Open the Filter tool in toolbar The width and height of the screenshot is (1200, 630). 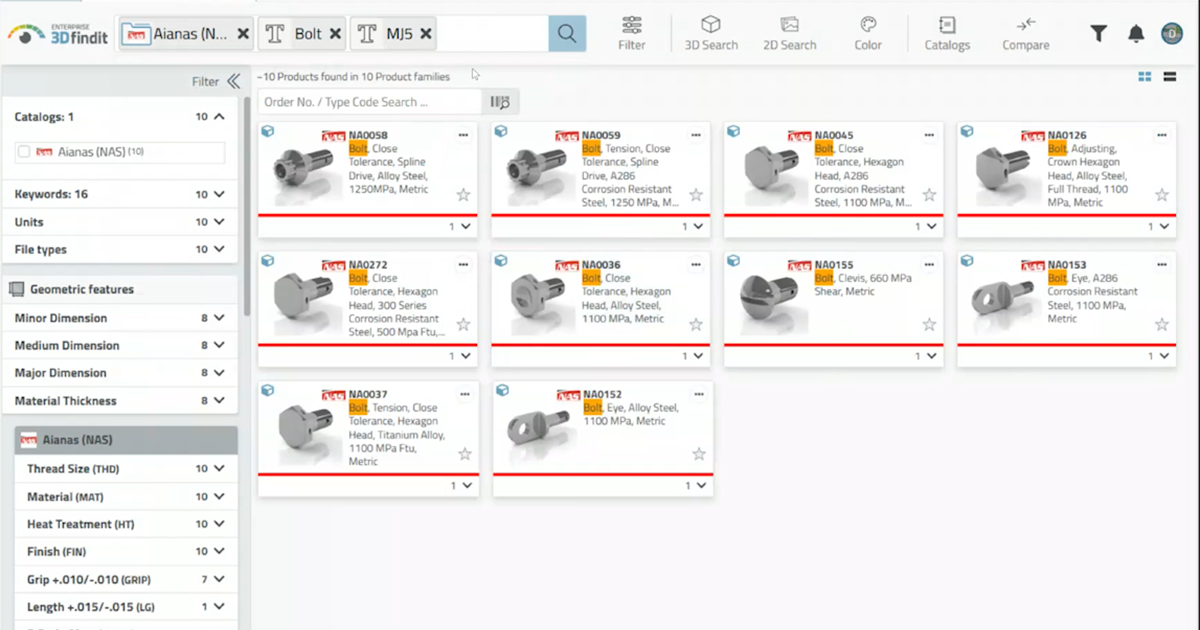click(631, 33)
